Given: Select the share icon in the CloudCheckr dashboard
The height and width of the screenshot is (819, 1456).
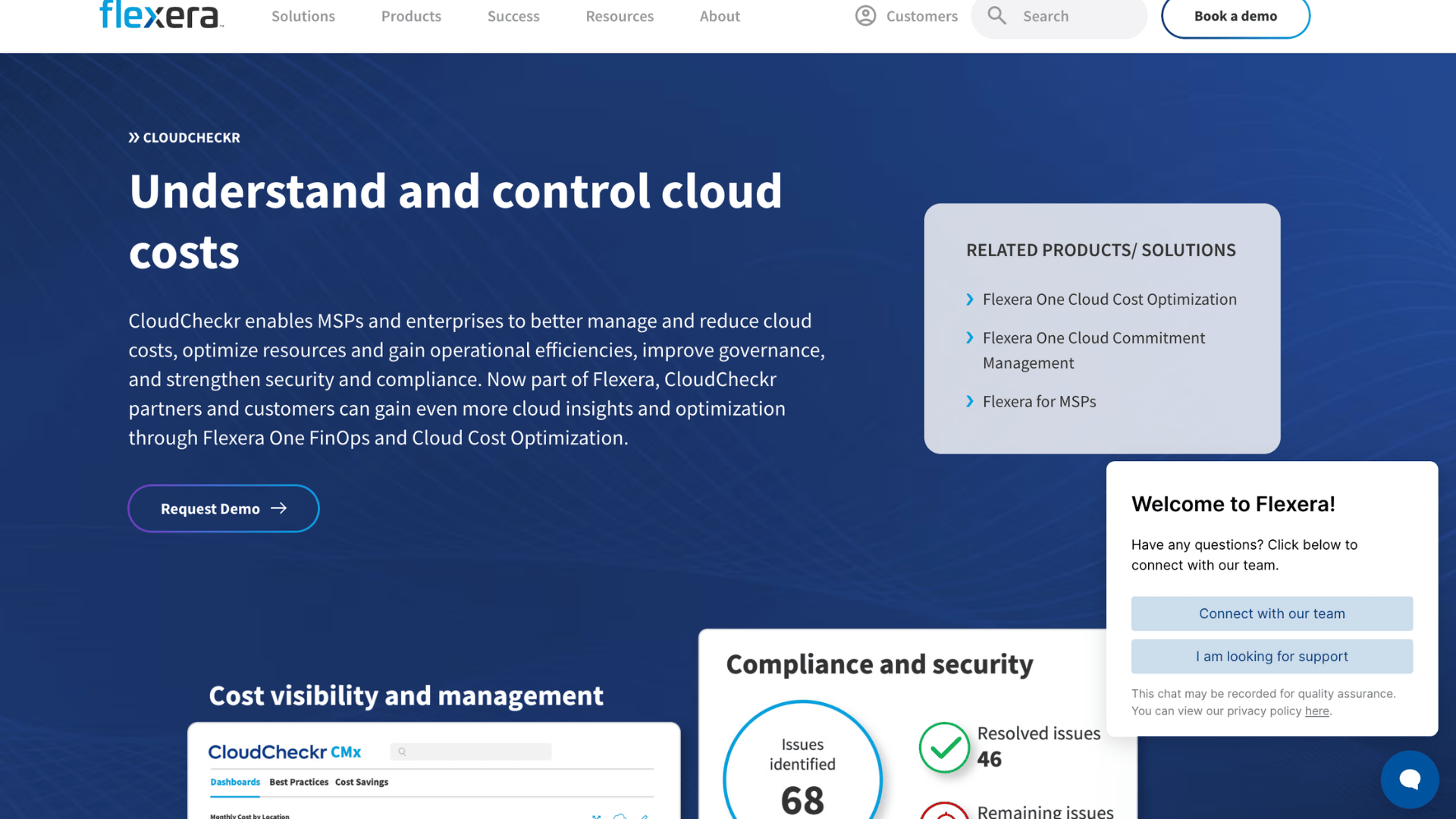Looking at the screenshot, I should coord(596,817).
